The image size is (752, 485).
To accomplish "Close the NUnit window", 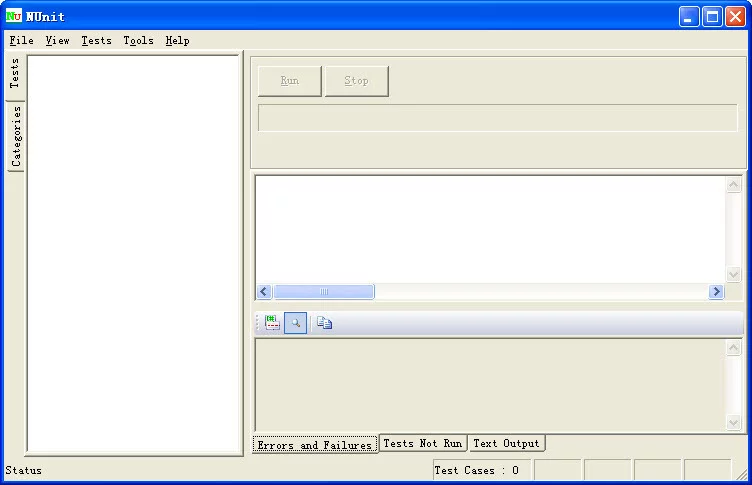I will 735,17.
